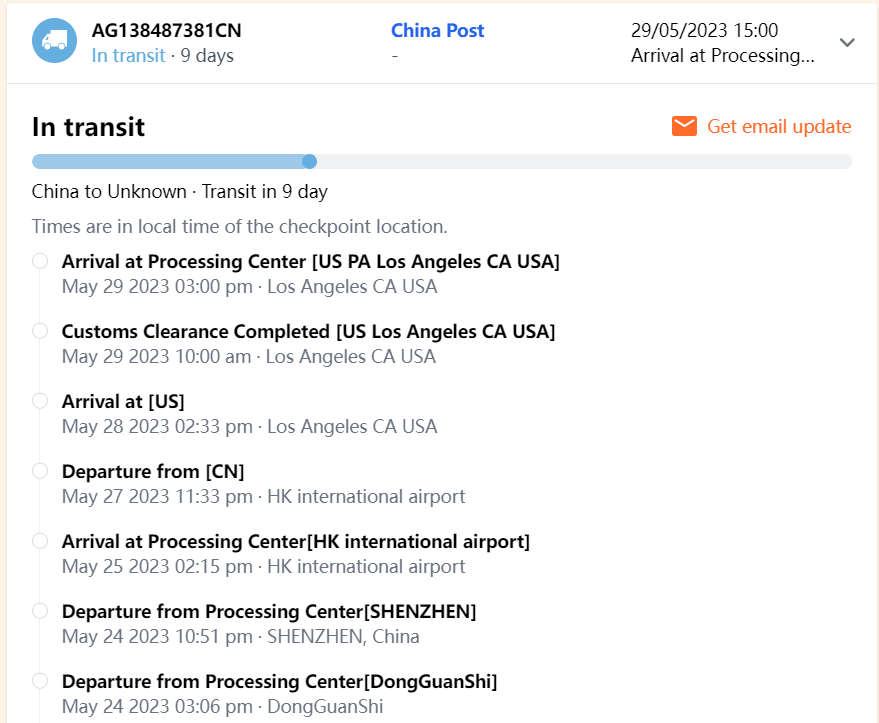Click the Arrival at [US] checkpoint marker
The width and height of the screenshot is (879, 723).
(x=40, y=401)
